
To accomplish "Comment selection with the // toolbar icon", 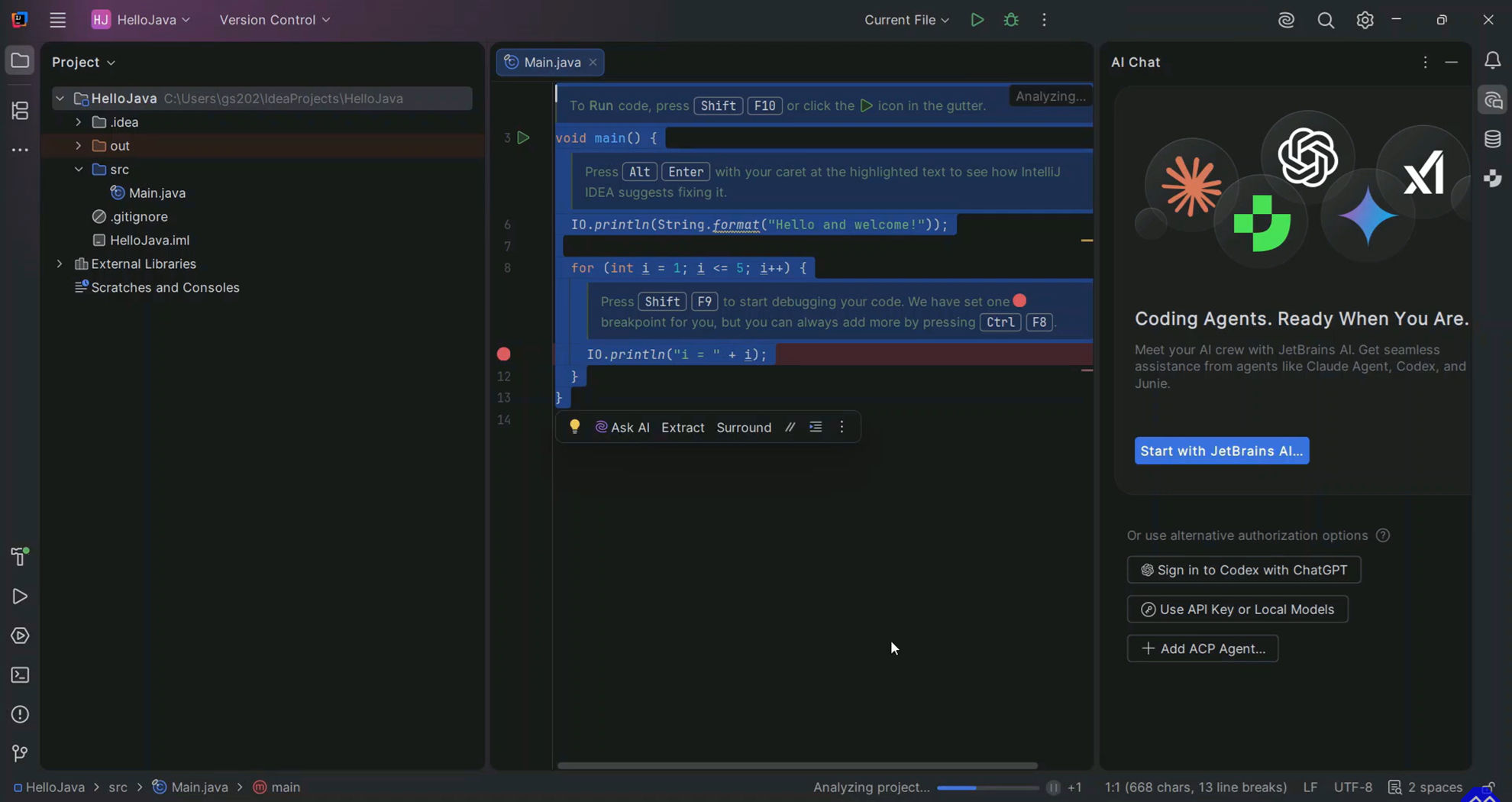I will coord(790,427).
